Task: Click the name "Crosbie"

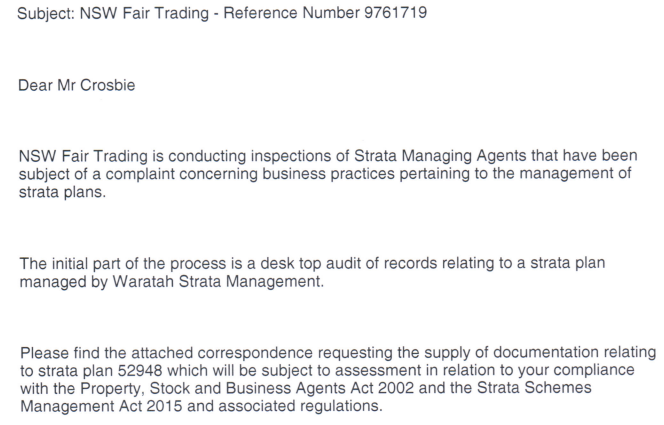Action: tap(108, 85)
